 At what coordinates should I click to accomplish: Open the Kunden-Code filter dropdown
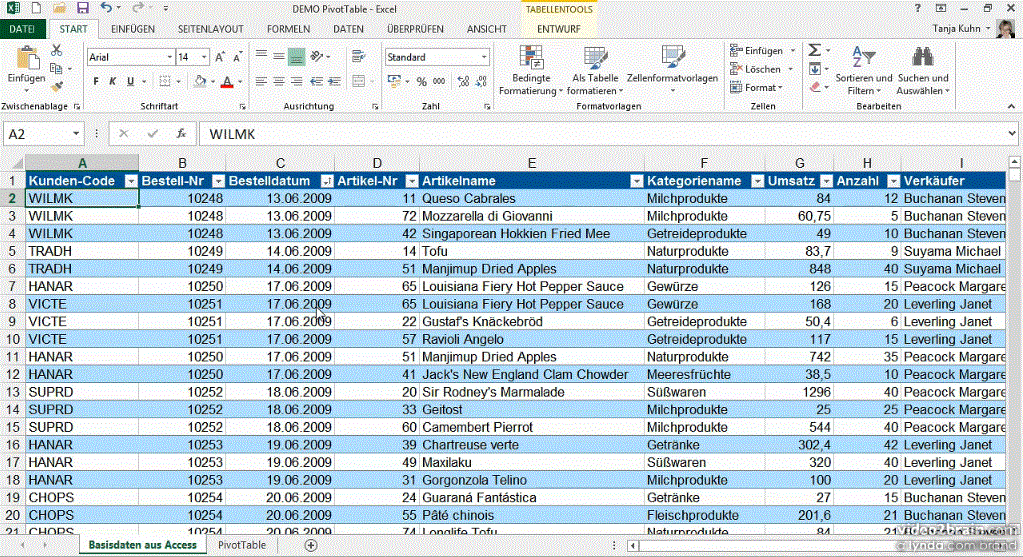coord(131,181)
